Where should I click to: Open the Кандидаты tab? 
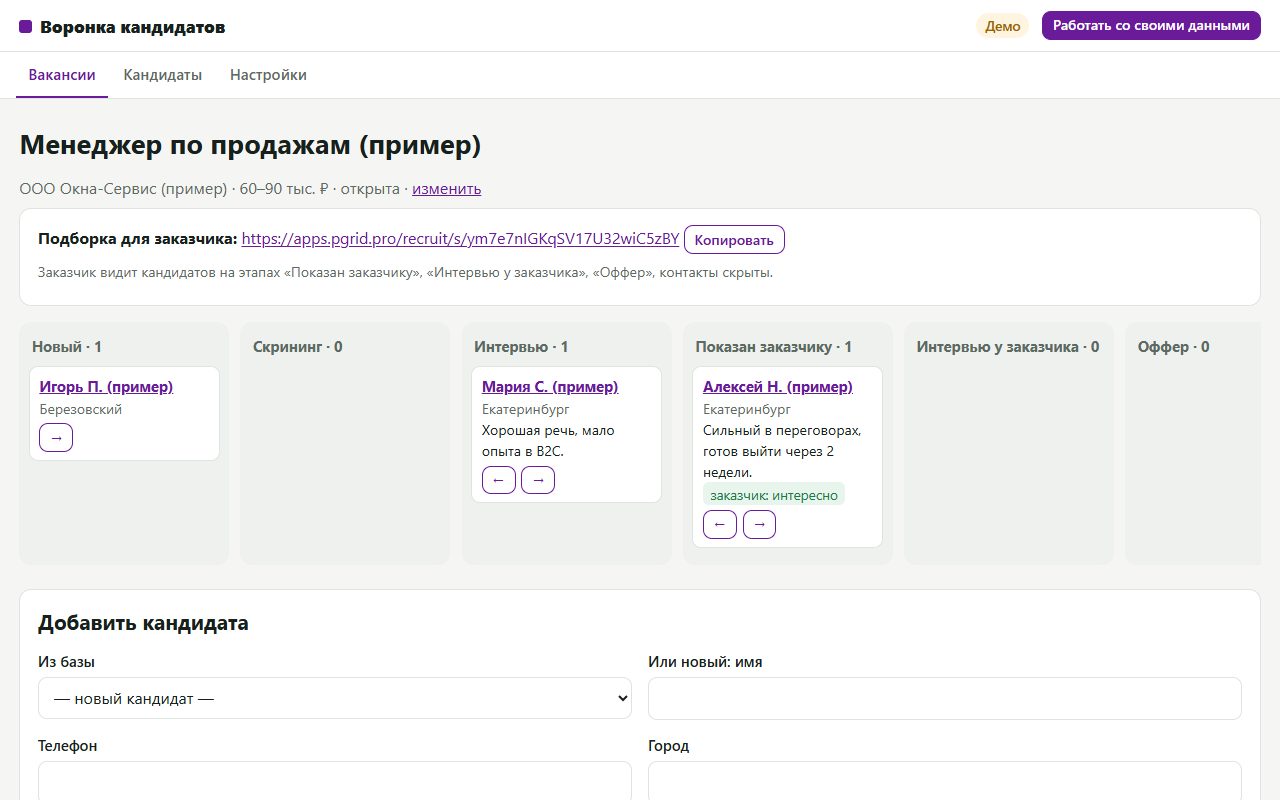pyautogui.click(x=162, y=75)
